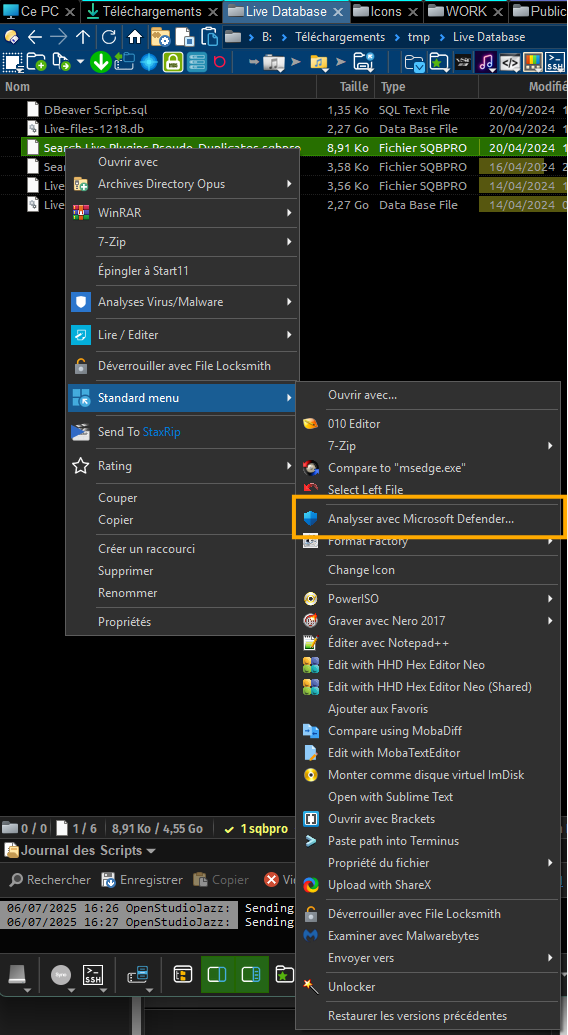Click the blue globe toolbar icon
The width and height of the screenshot is (568, 1035).
point(148,62)
